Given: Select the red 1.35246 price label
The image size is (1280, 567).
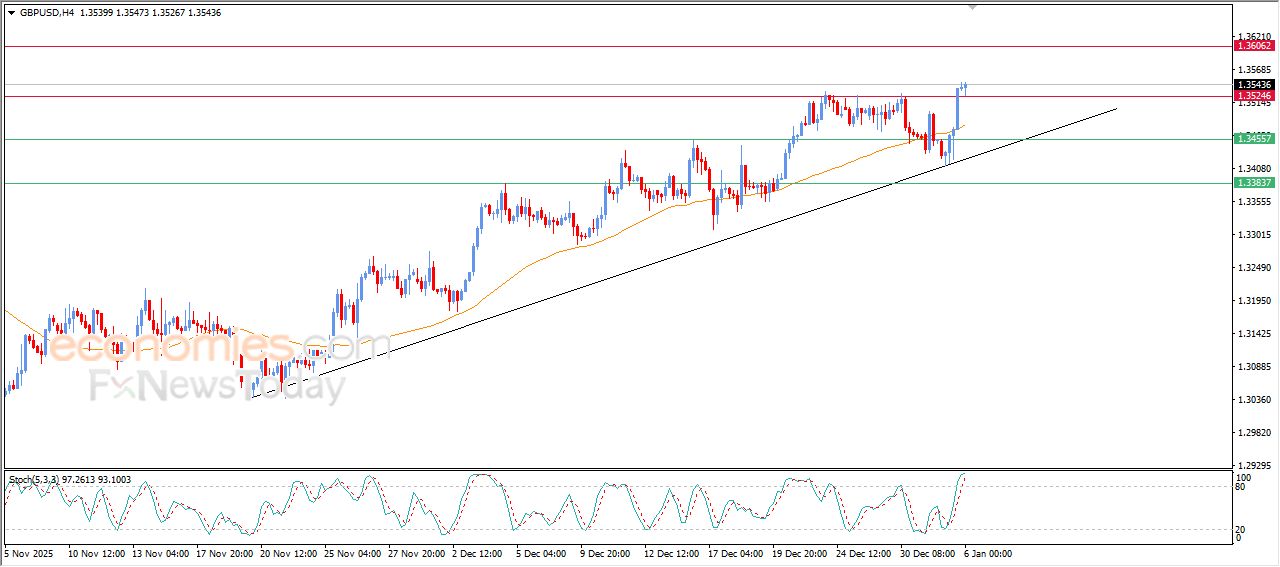Looking at the screenshot, I should coord(1254,96).
